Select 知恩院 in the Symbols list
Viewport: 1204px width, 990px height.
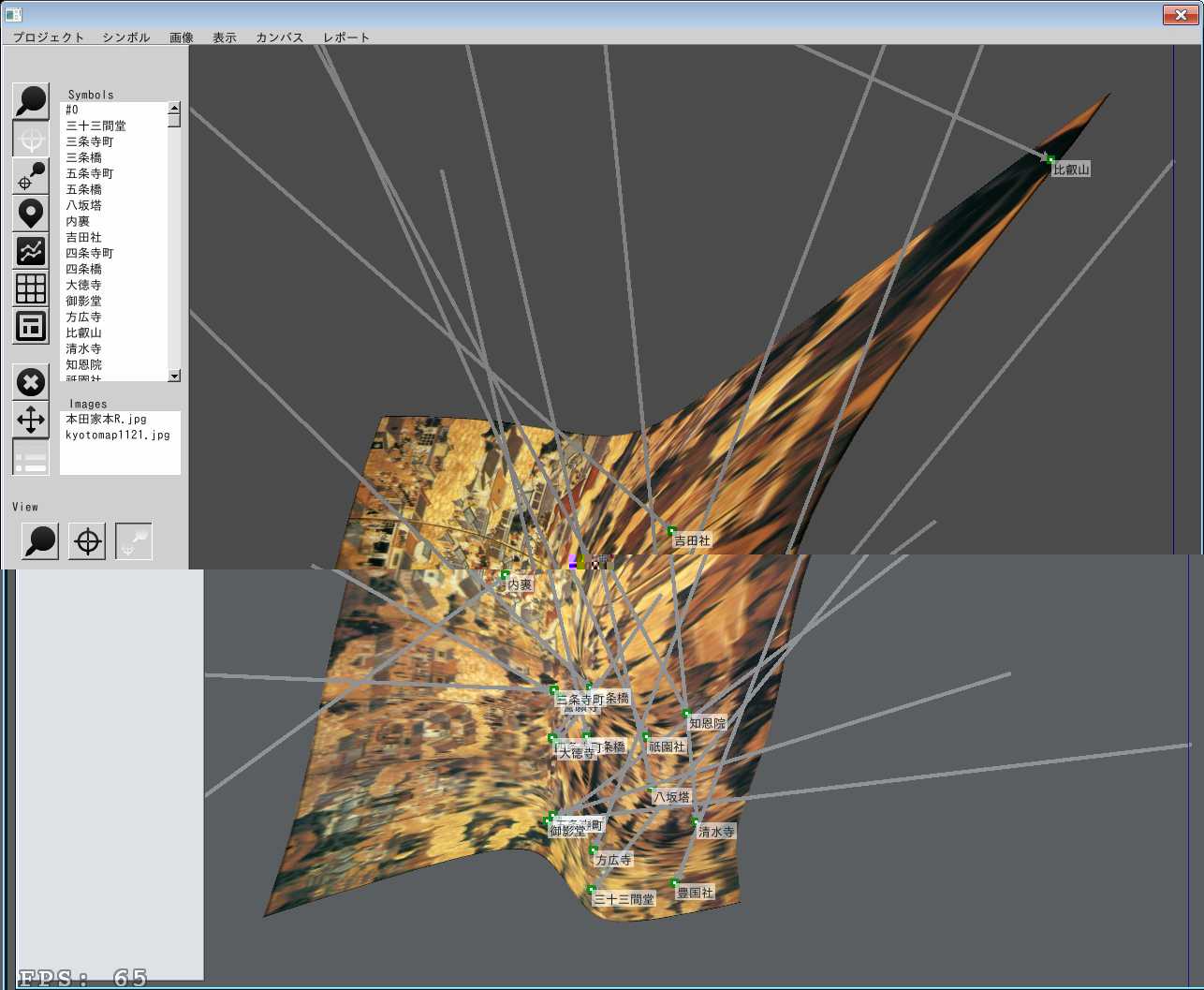click(x=113, y=364)
